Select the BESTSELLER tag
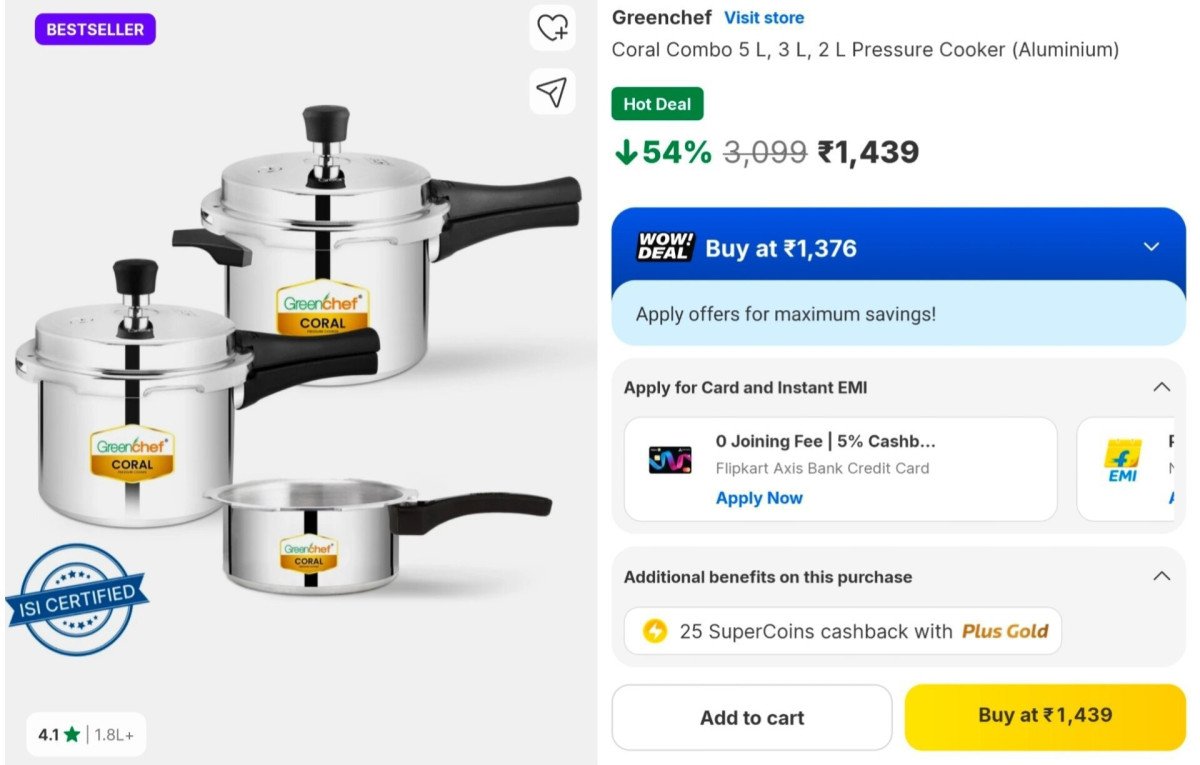Image resolution: width=1200 pixels, height=765 pixels. pos(94,29)
